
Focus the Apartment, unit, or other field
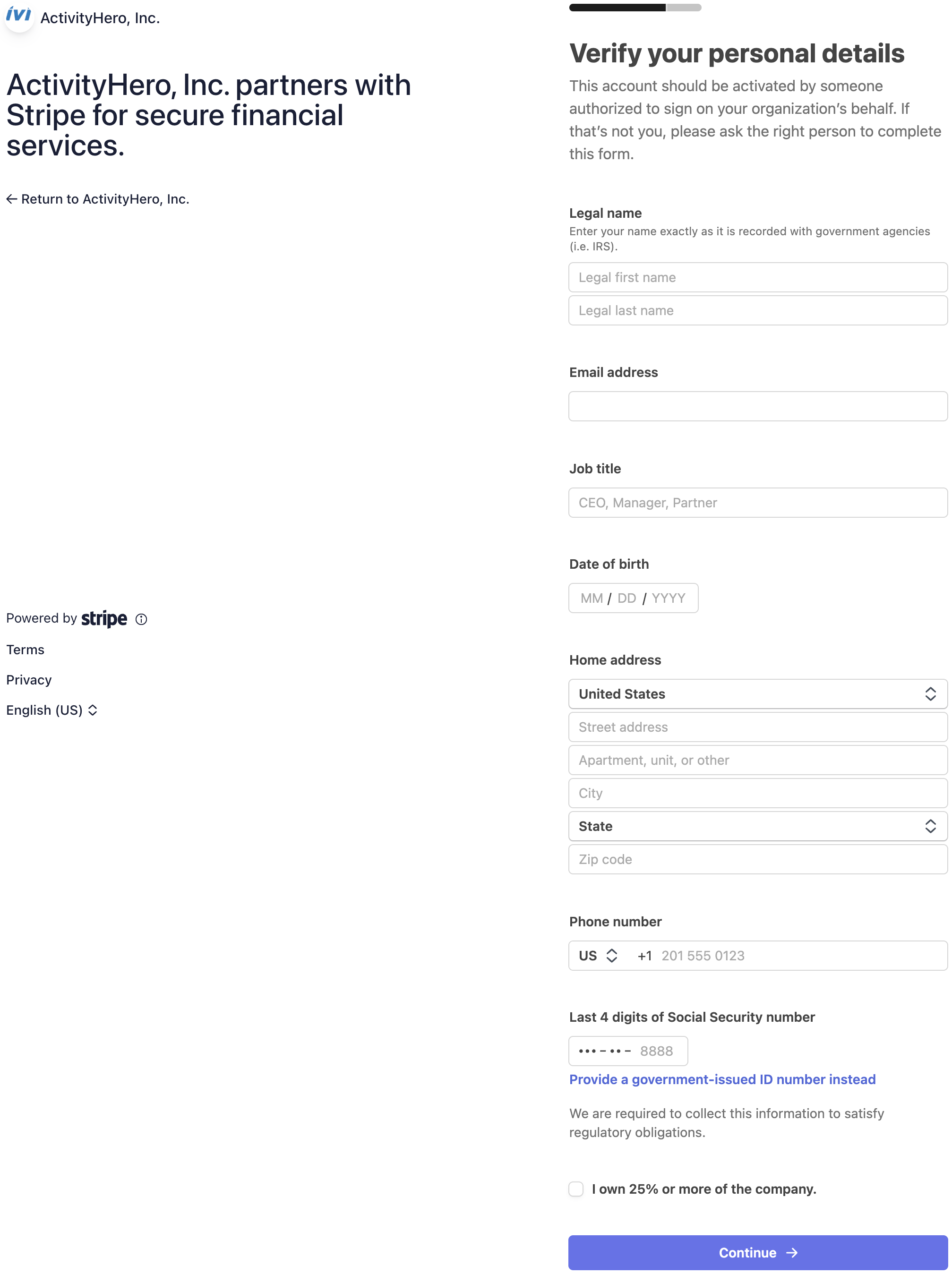click(758, 760)
